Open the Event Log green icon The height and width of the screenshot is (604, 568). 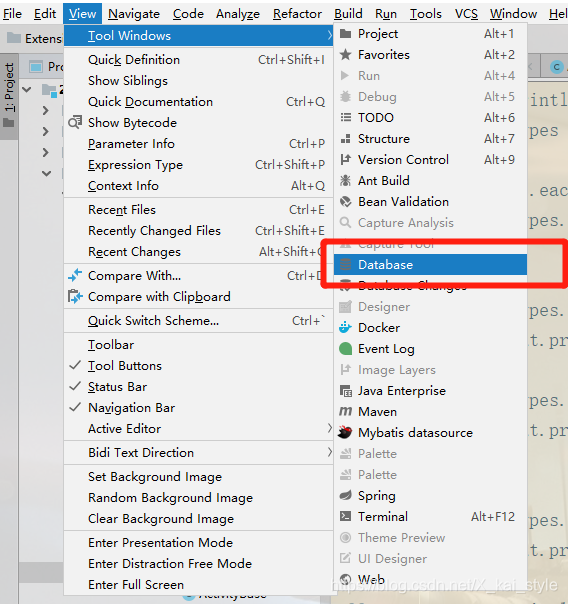click(345, 349)
